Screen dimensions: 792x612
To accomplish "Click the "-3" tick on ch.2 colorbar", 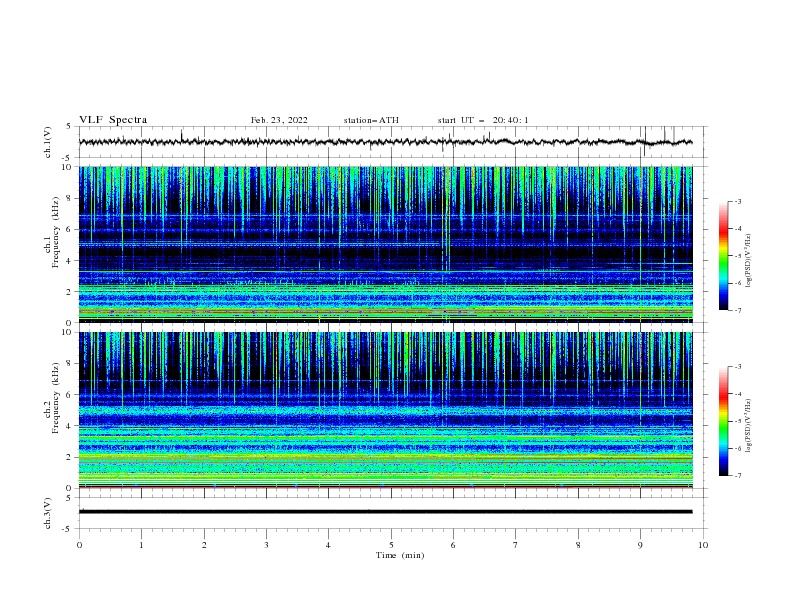I will pyautogui.click(x=737, y=367).
